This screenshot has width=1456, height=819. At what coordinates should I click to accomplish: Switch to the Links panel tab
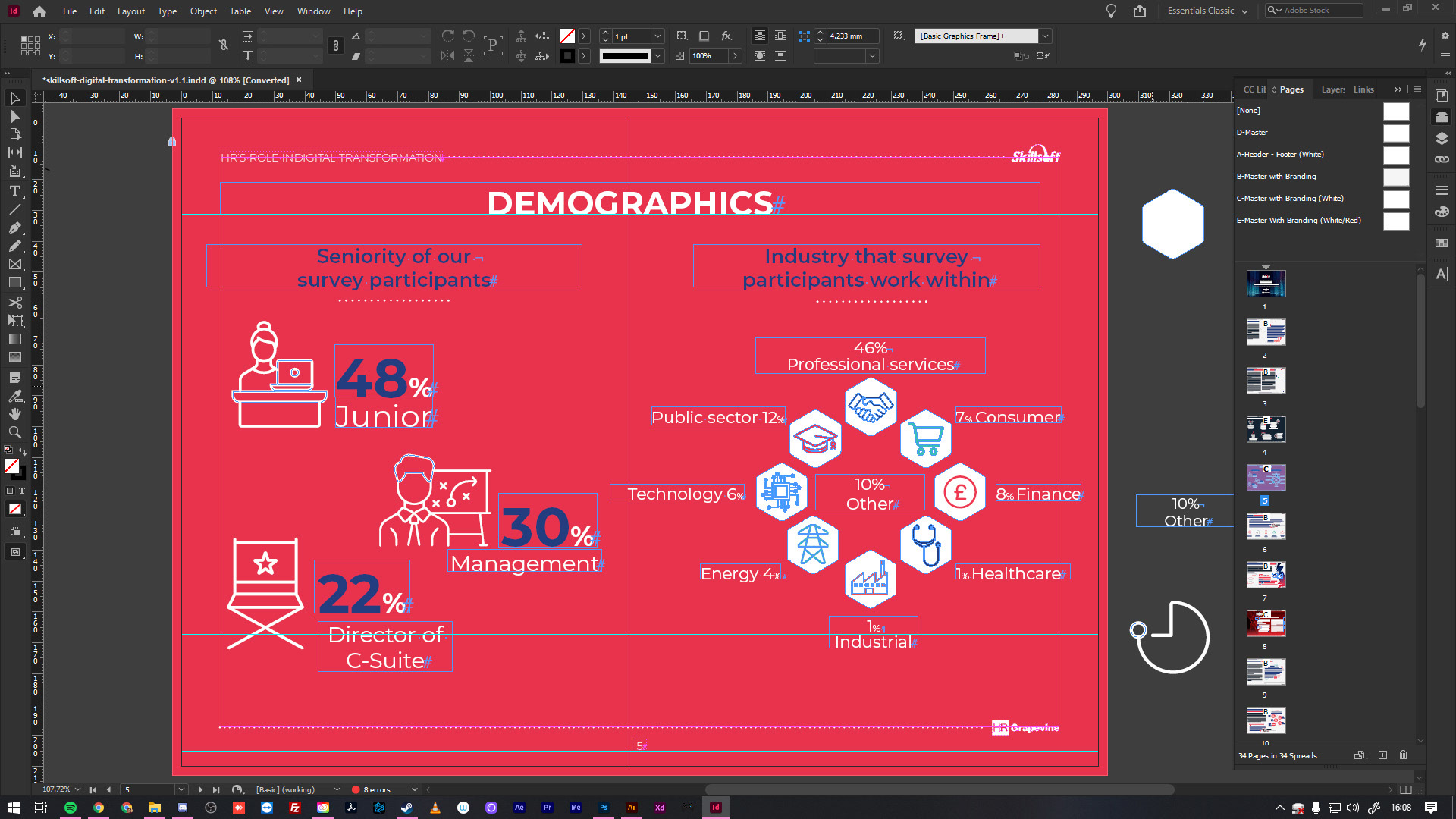[1363, 89]
